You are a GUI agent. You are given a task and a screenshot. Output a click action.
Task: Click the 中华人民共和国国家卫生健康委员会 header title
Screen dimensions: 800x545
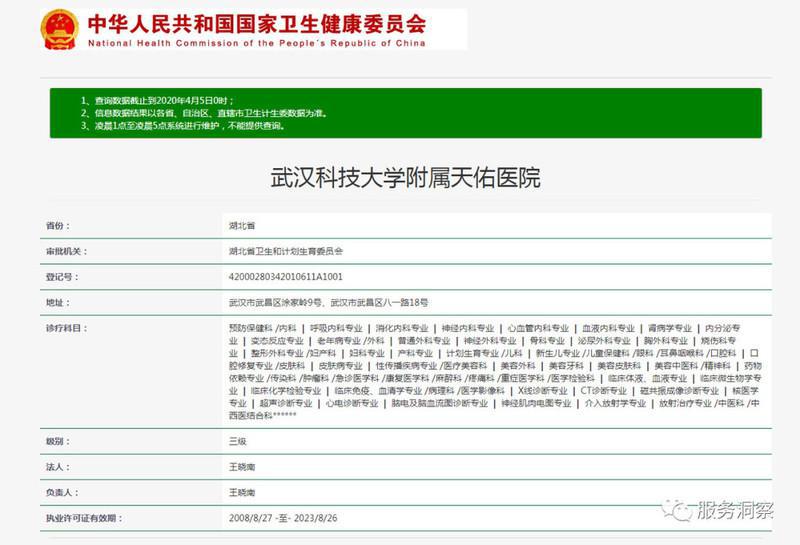tap(256, 23)
